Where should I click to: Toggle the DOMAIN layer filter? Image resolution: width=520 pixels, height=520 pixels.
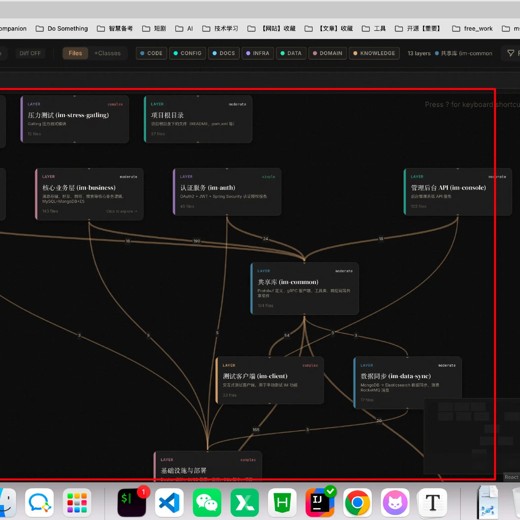pos(328,53)
